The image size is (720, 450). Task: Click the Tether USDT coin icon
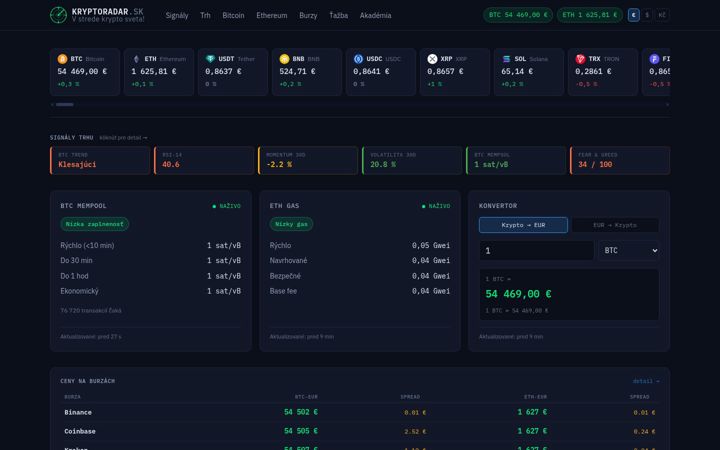pyautogui.click(x=210, y=59)
